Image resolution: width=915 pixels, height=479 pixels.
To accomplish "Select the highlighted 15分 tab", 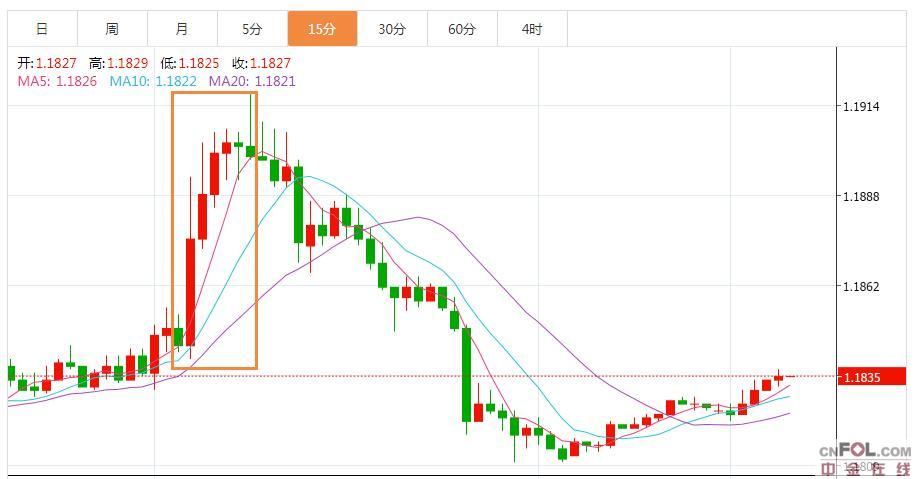I will pyautogui.click(x=322, y=29).
